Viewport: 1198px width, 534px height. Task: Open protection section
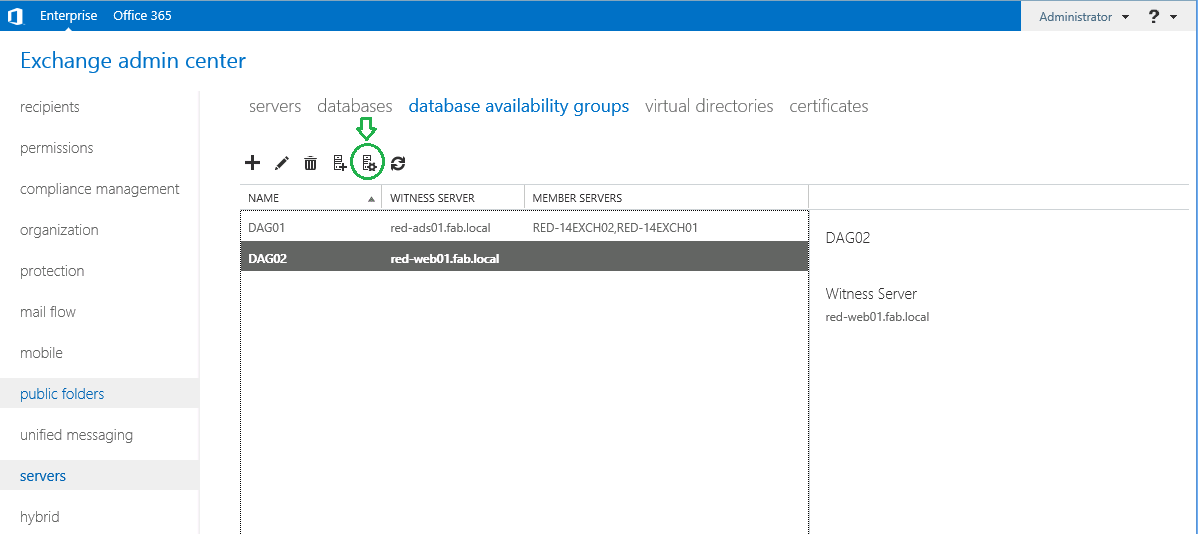tap(52, 271)
